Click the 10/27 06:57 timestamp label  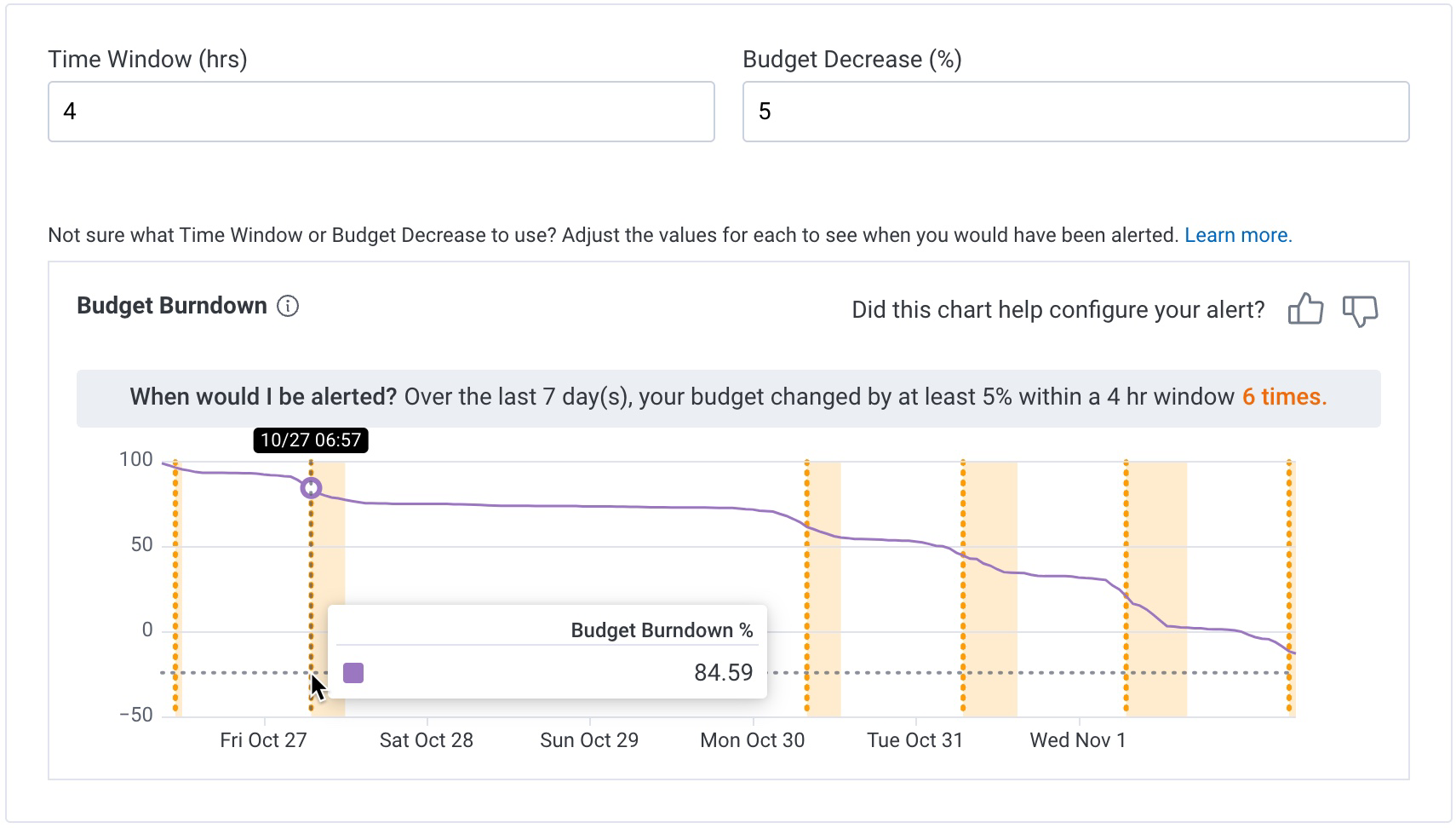click(x=311, y=440)
